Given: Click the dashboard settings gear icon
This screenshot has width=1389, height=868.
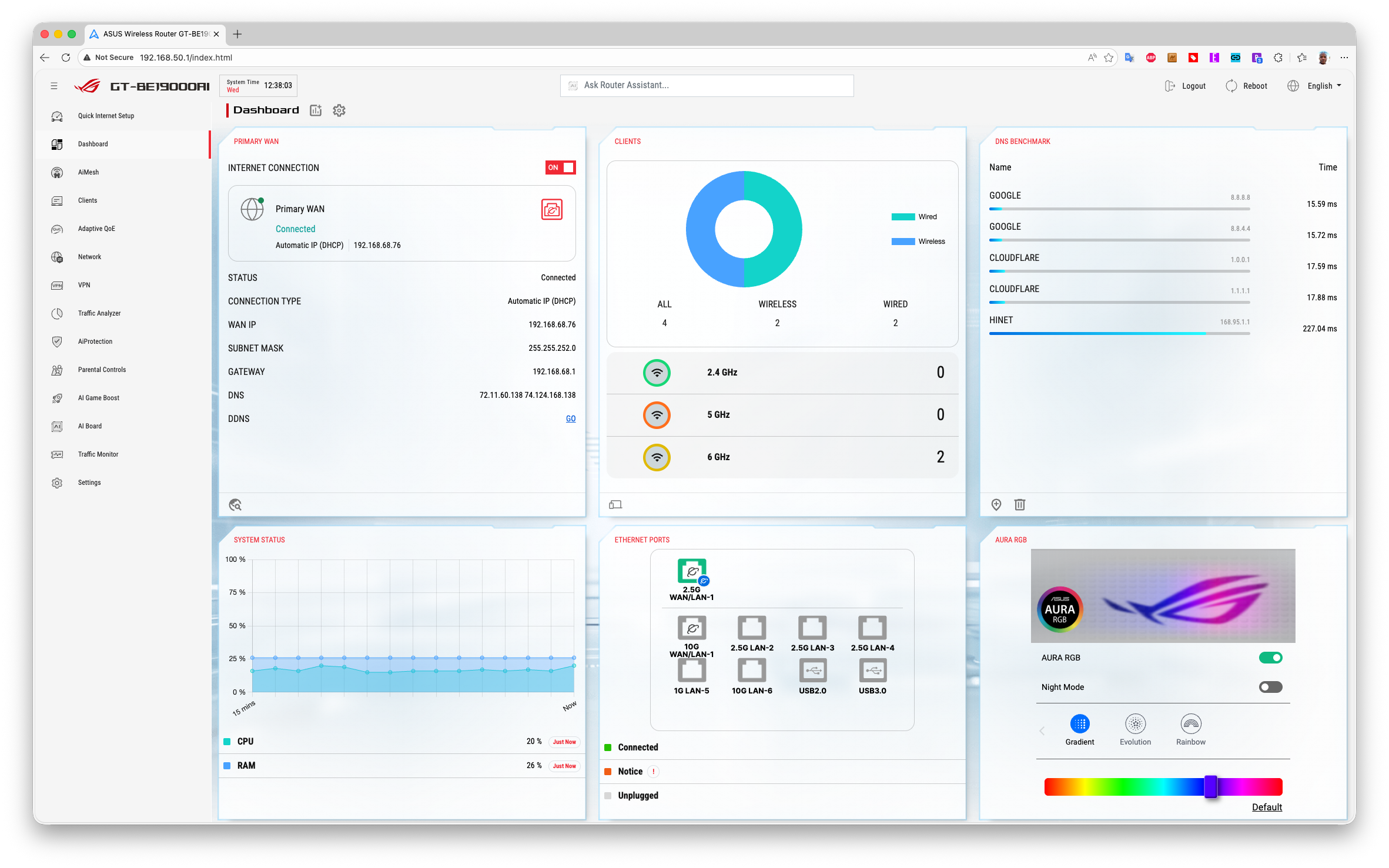Looking at the screenshot, I should (339, 110).
